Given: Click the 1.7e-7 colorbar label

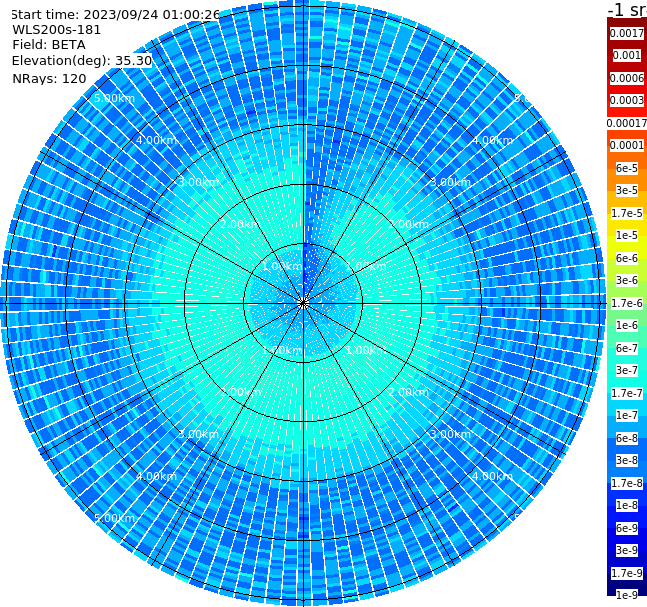Looking at the screenshot, I should 627,393.
